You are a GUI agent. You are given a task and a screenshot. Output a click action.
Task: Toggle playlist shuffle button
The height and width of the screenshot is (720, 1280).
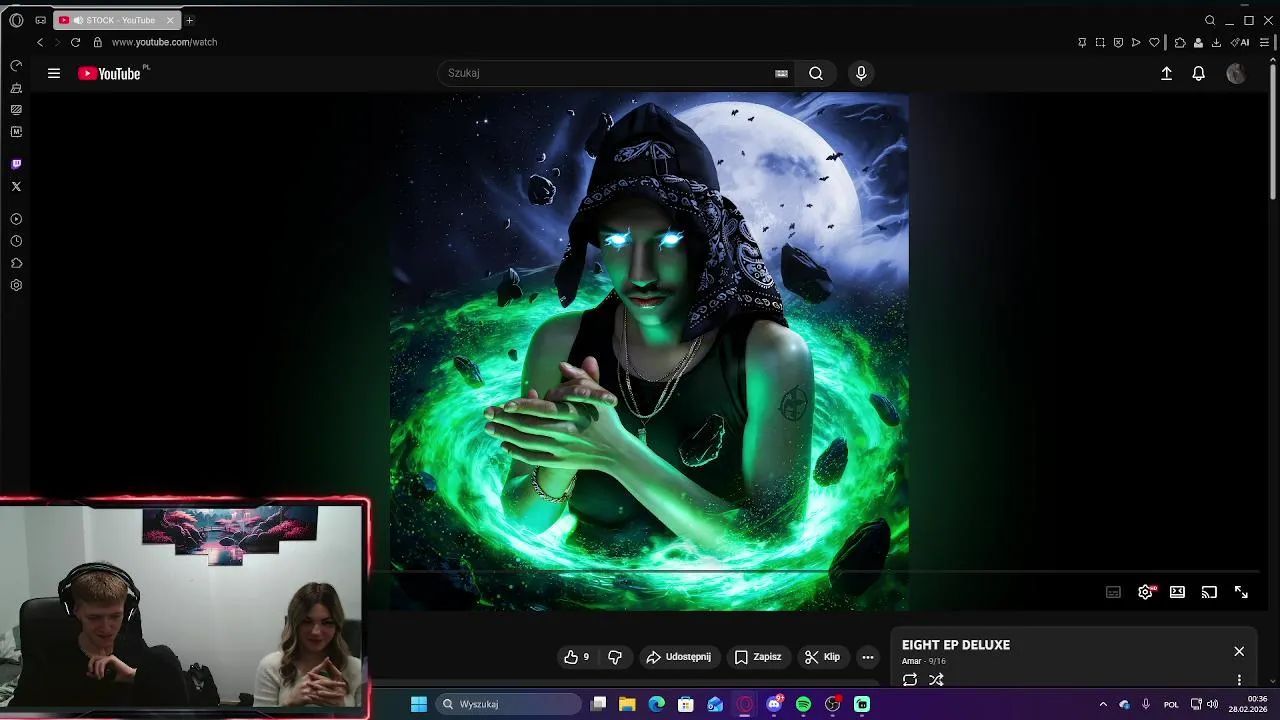point(936,680)
